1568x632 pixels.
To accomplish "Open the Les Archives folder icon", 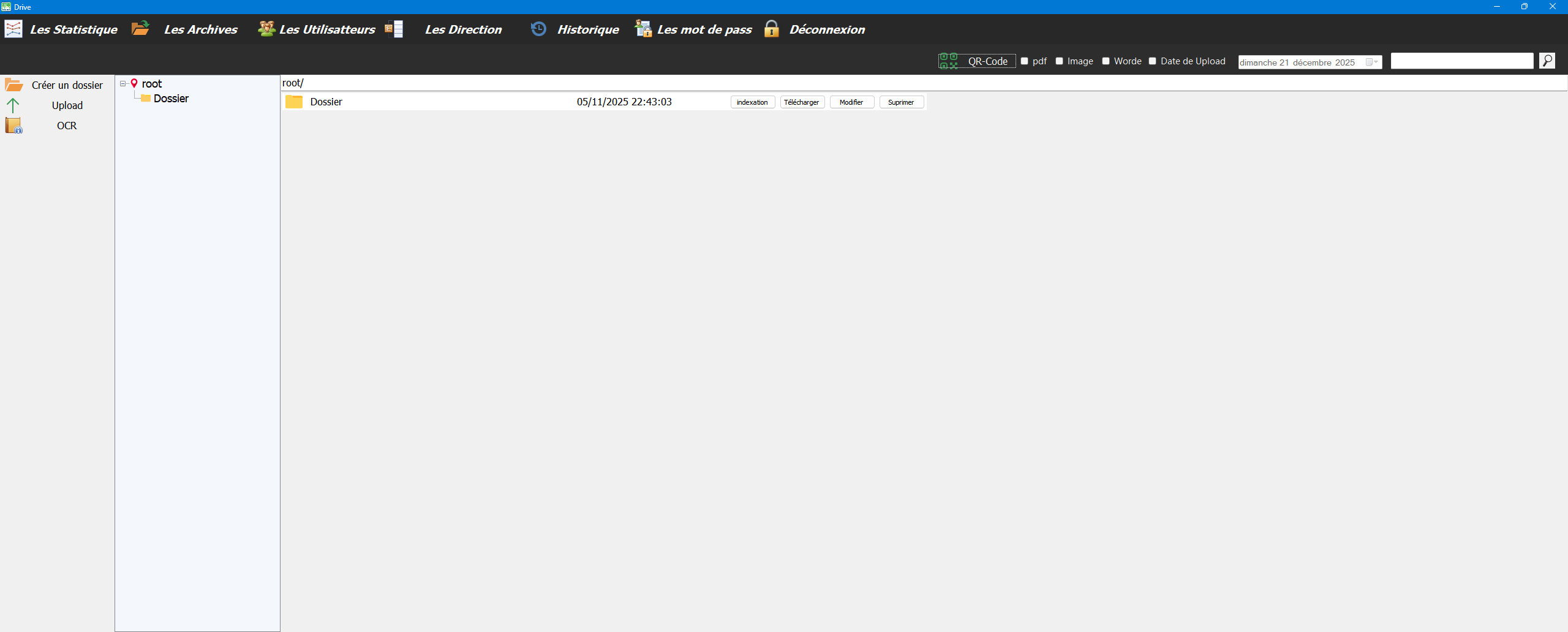I will point(141,28).
